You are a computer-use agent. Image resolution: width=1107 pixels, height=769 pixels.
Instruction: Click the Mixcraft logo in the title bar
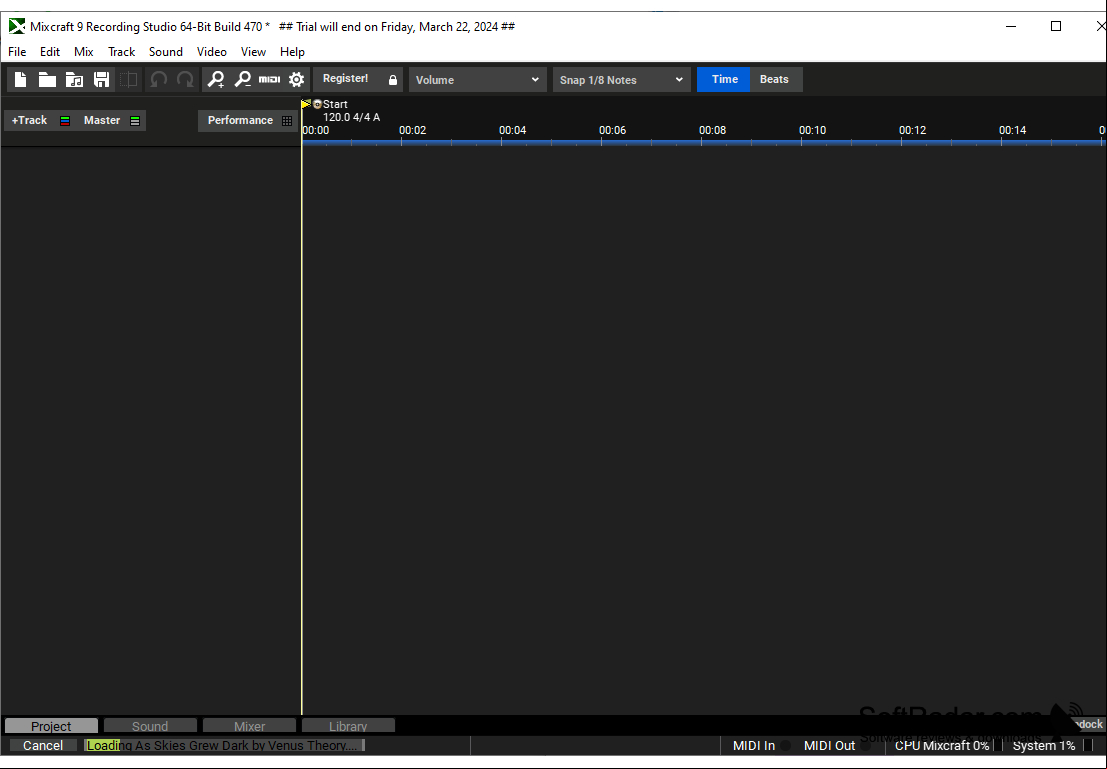17,27
